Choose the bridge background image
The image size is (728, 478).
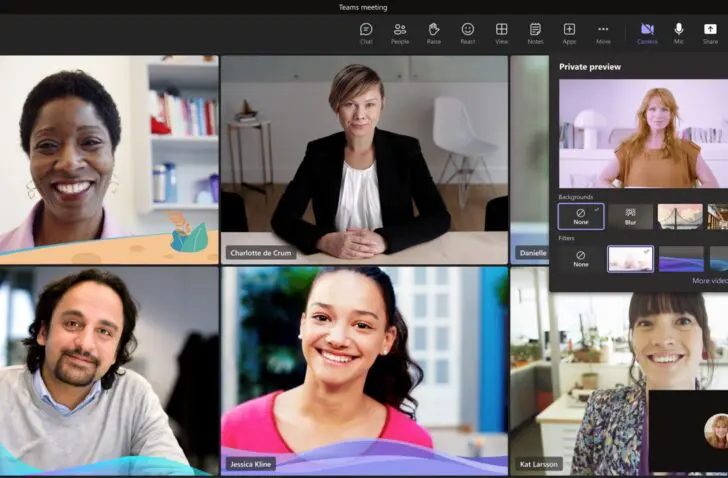(x=680, y=216)
